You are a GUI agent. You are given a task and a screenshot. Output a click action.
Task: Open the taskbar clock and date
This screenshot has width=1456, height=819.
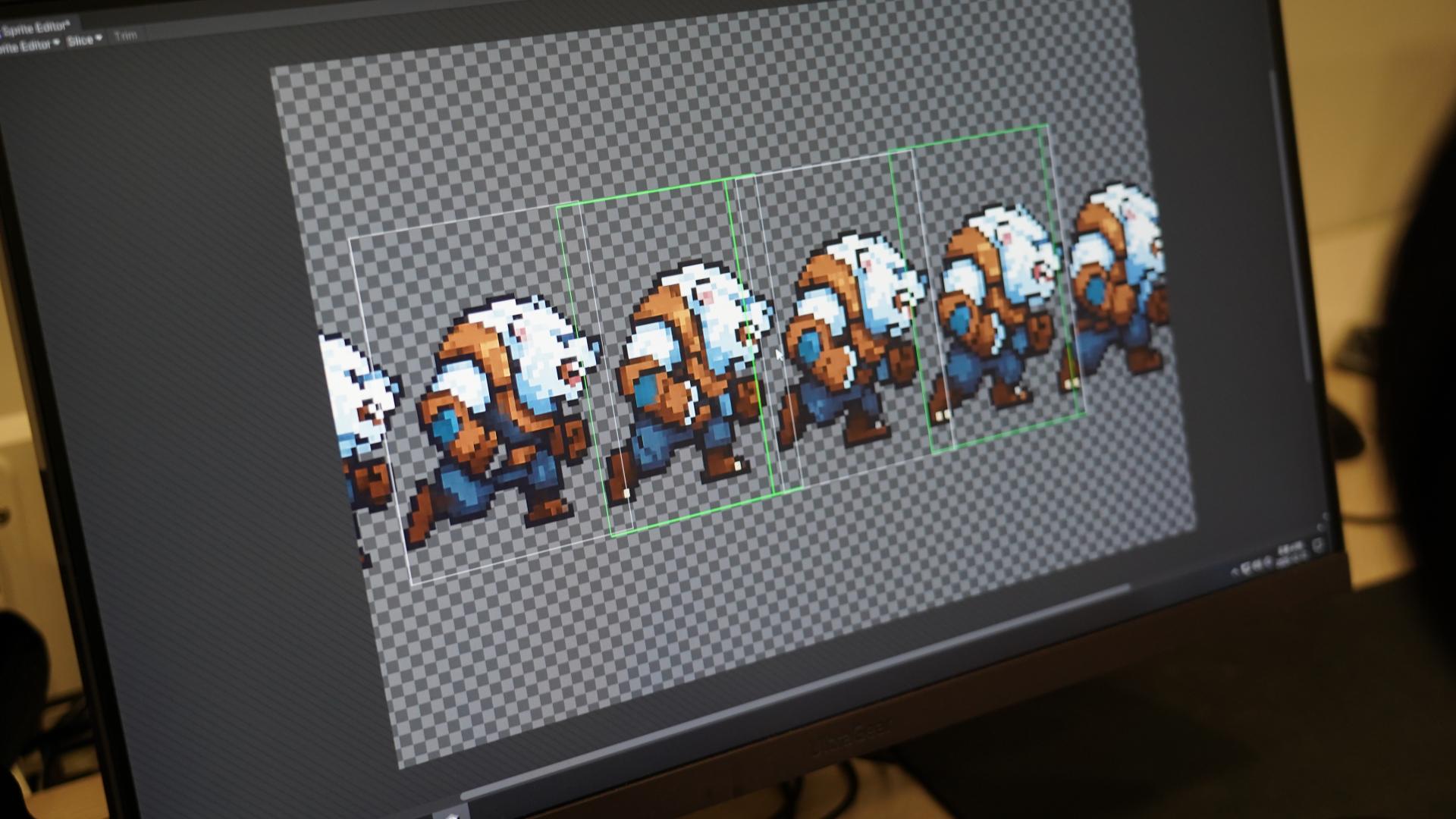[1289, 552]
